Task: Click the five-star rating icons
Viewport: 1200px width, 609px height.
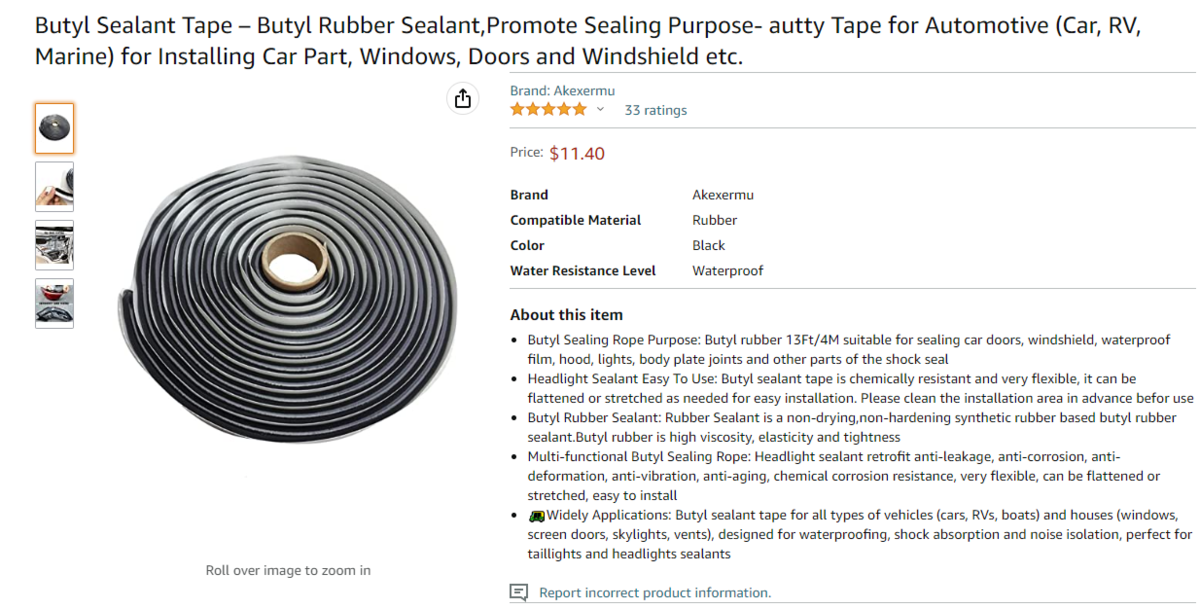Action: pos(549,109)
